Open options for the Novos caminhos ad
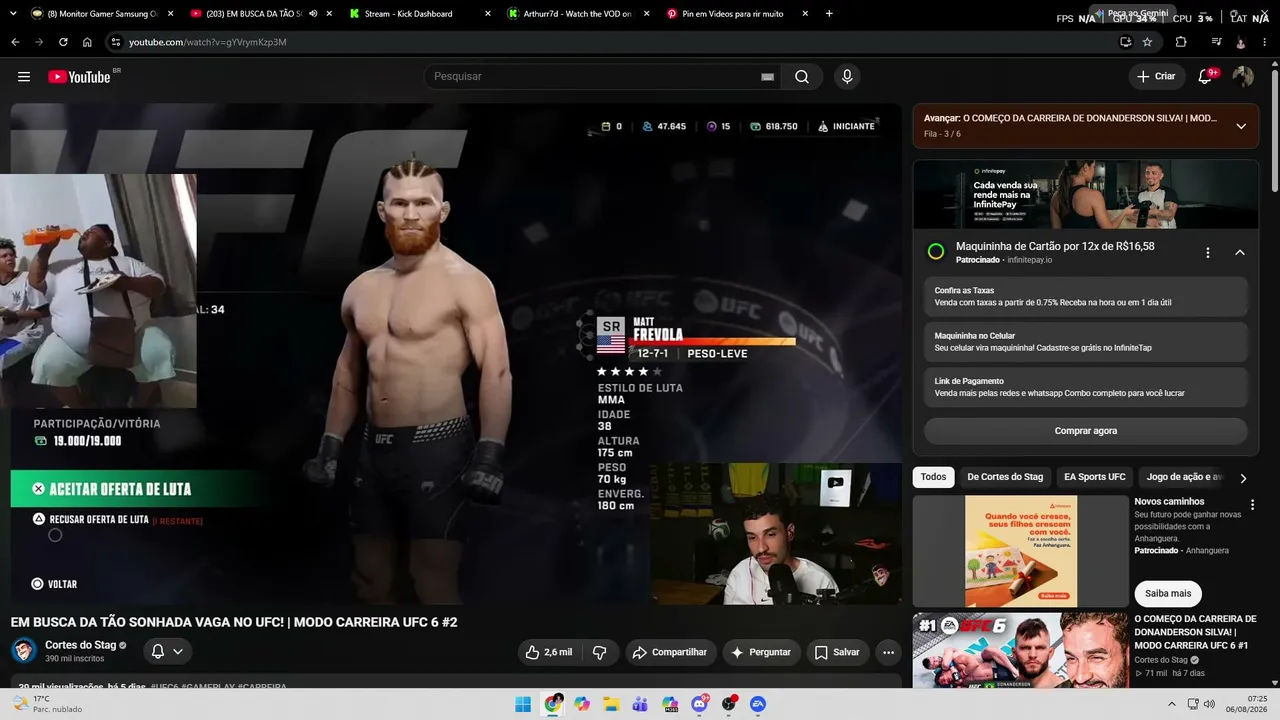 pyautogui.click(x=1252, y=505)
